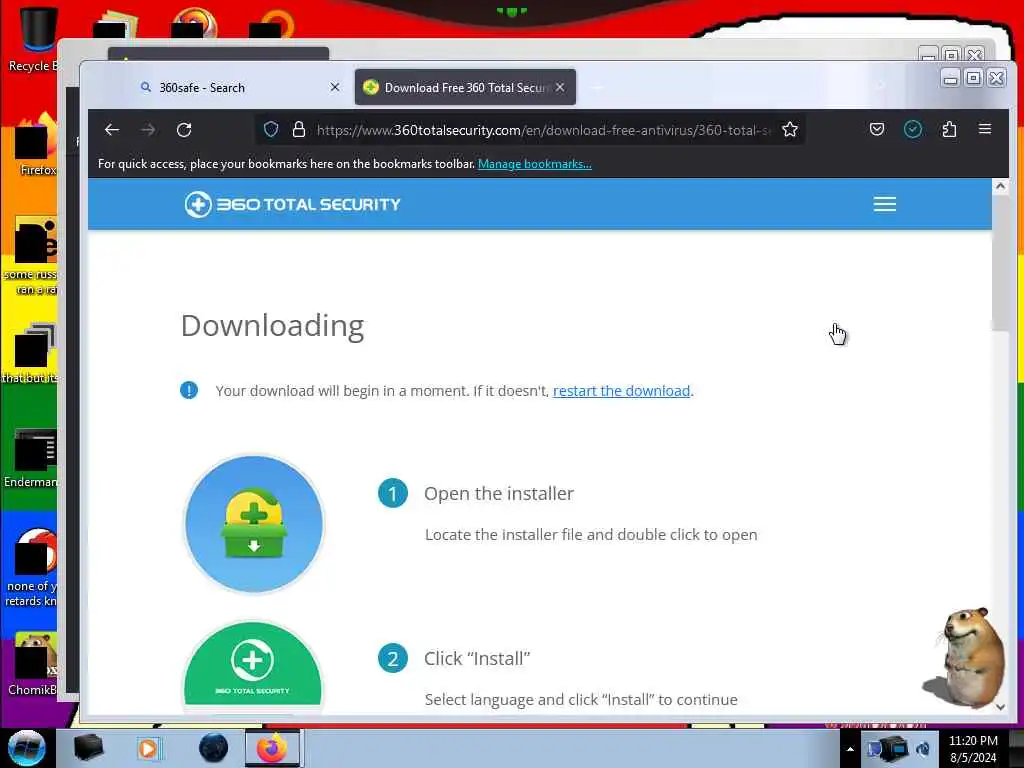Bookmark this page with the star icon
Image resolution: width=1024 pixels, height=768 pixels.
point(790,129)
